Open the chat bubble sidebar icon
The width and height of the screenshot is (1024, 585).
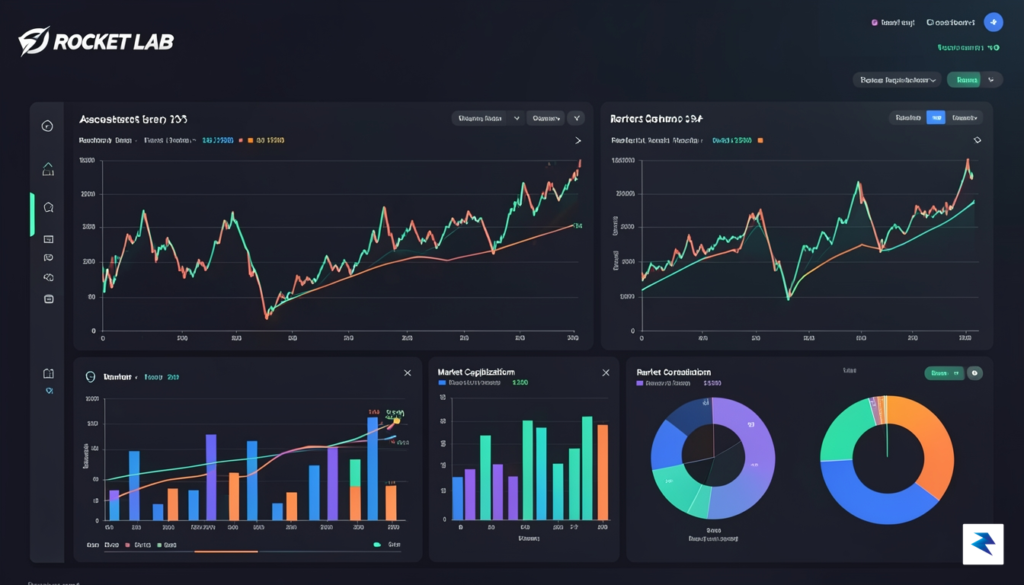click(48, 208)
